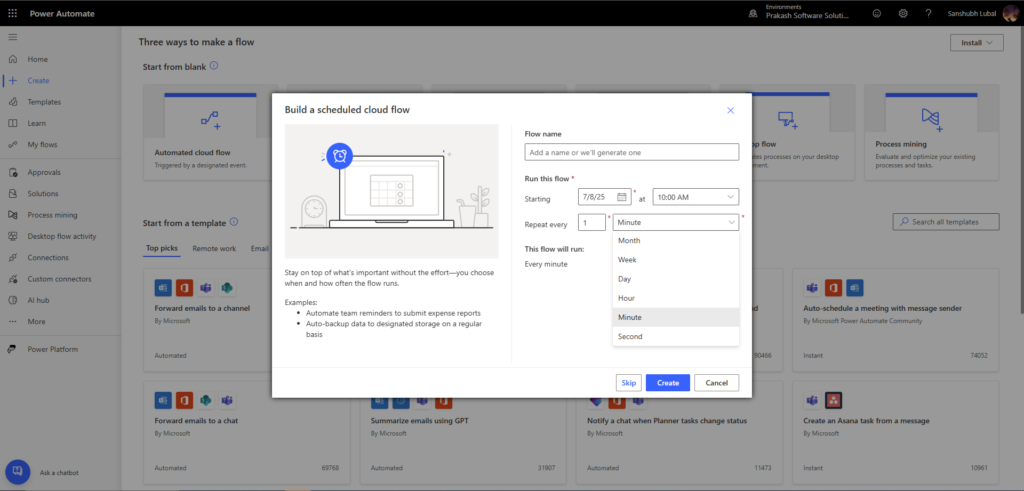Open the Help question mark icon
The image size is (1024, 491).
click(928, 13)
